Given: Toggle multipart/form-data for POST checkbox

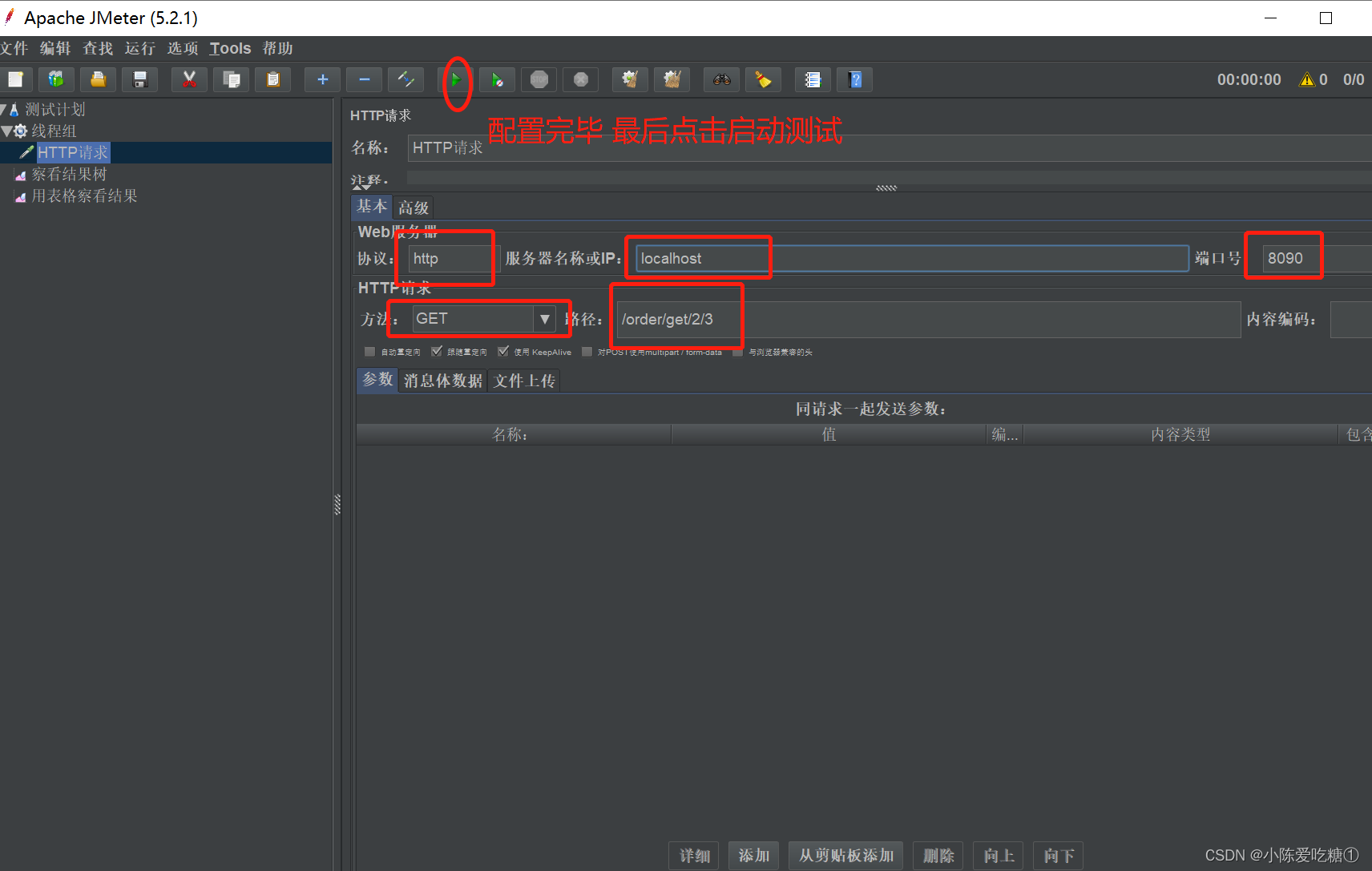Looking at the screenshot, I should (x=587, y=352).
